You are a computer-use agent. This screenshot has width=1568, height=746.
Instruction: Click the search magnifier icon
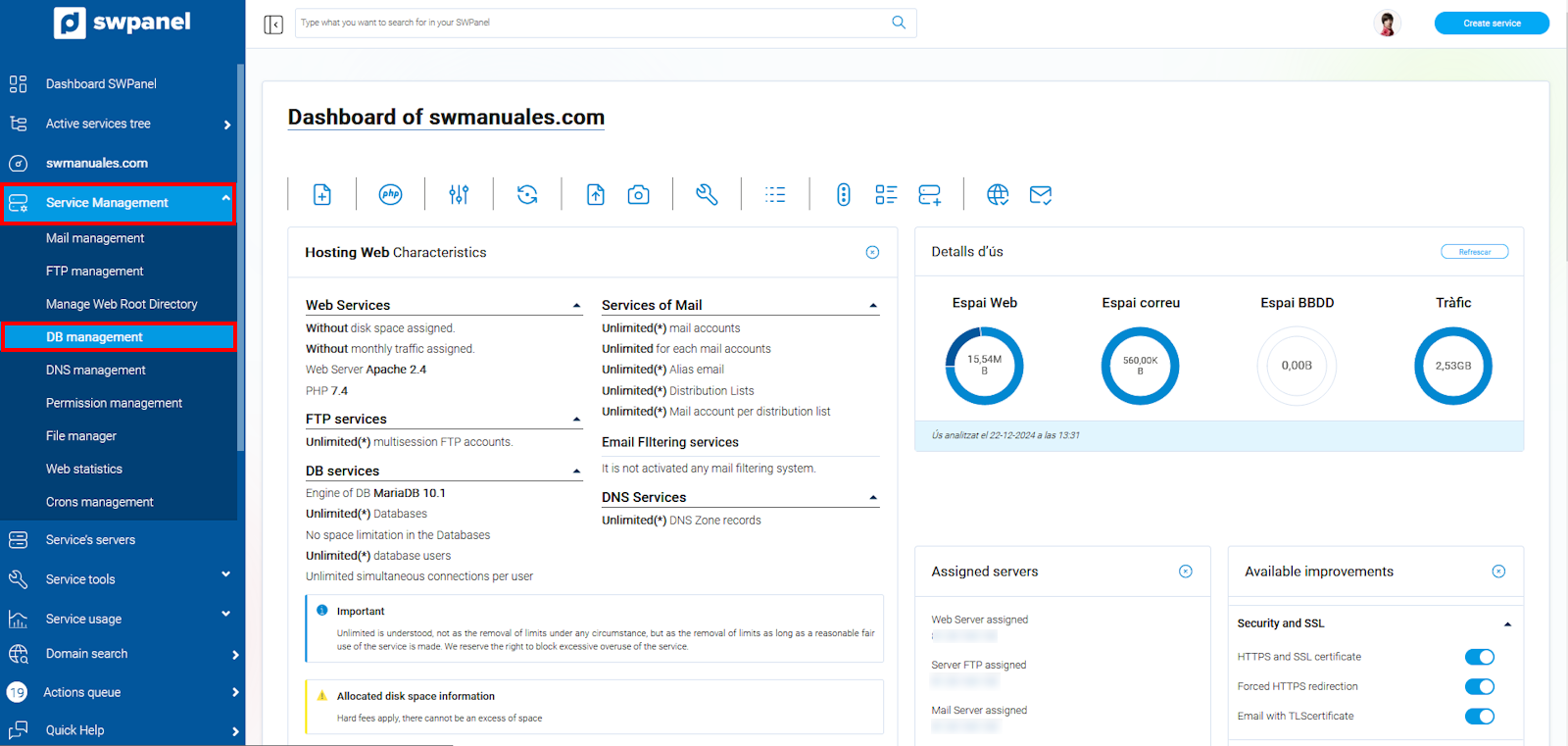point(899,23)
